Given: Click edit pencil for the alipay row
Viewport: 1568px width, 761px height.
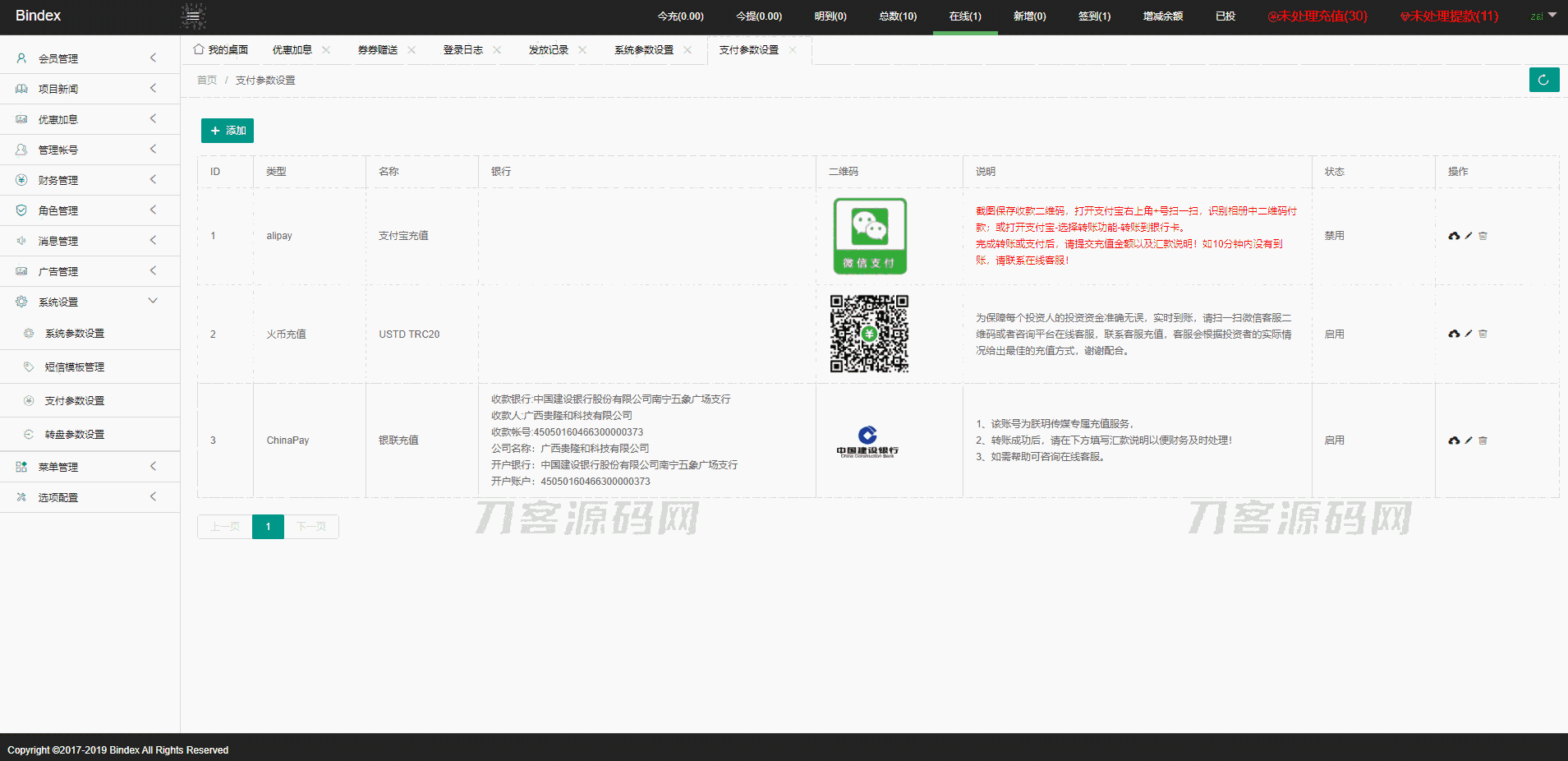Looking at the screenshot, I should point(1469,236).
